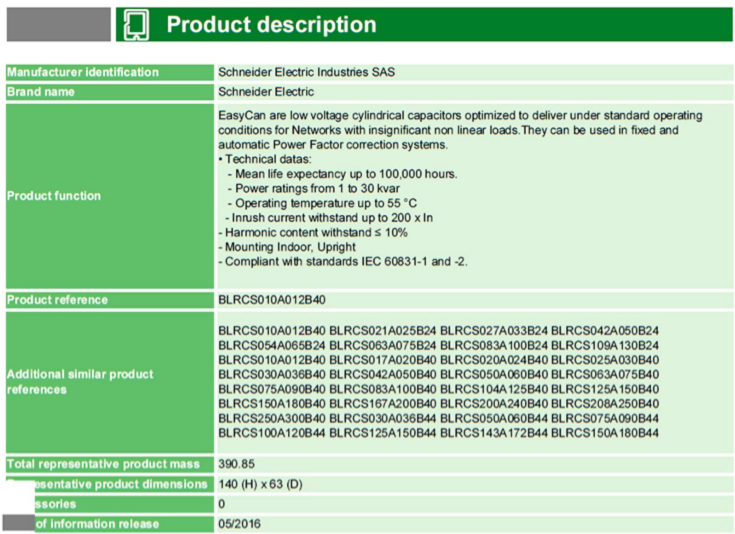Click reference BLRCS125A150B44
This screenshot has width=735, height=534.
click(x=382, y=433)
